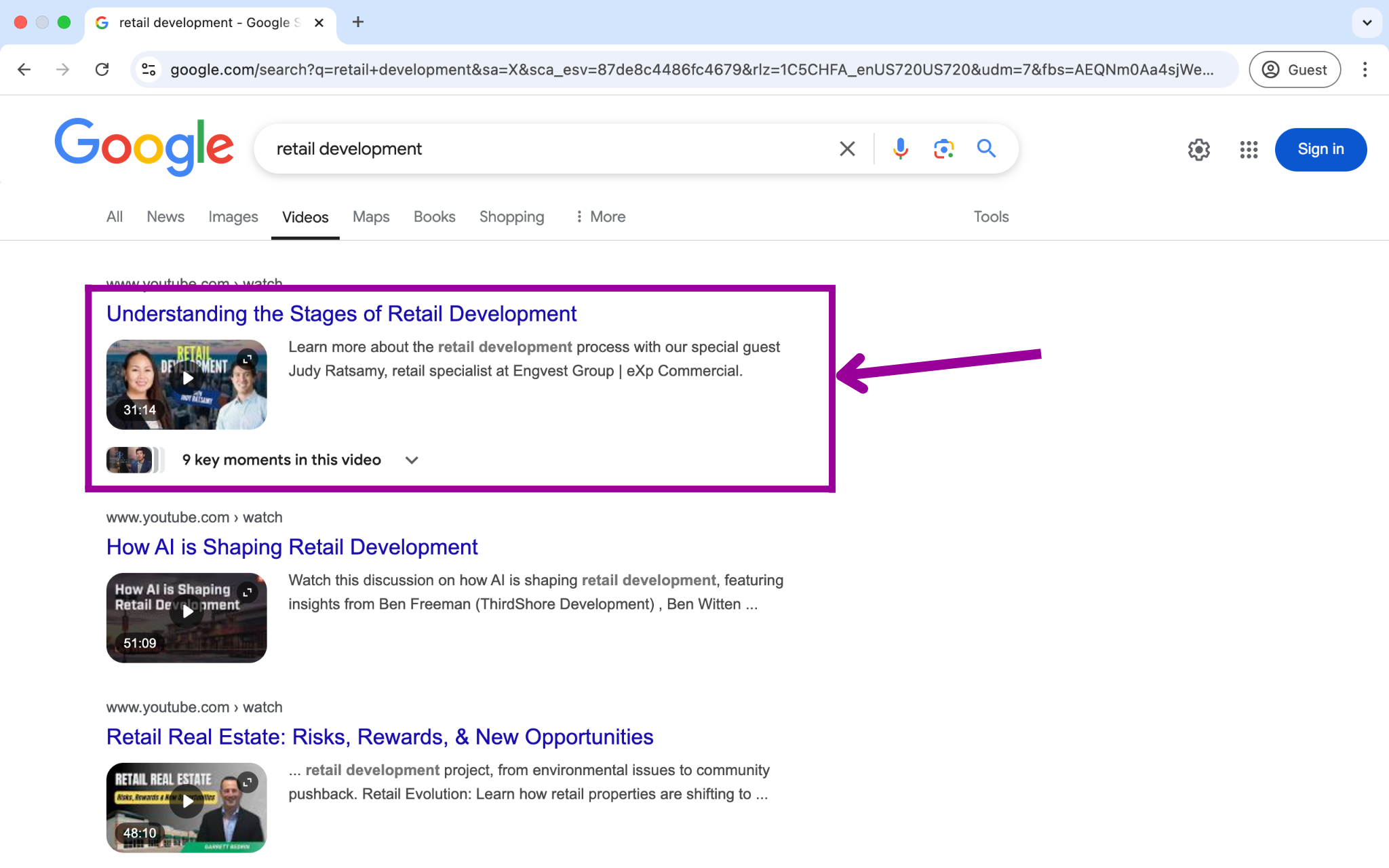Close the retail development tab
The width and height of the screenshot is (1389, 868).
coord(319,22)
